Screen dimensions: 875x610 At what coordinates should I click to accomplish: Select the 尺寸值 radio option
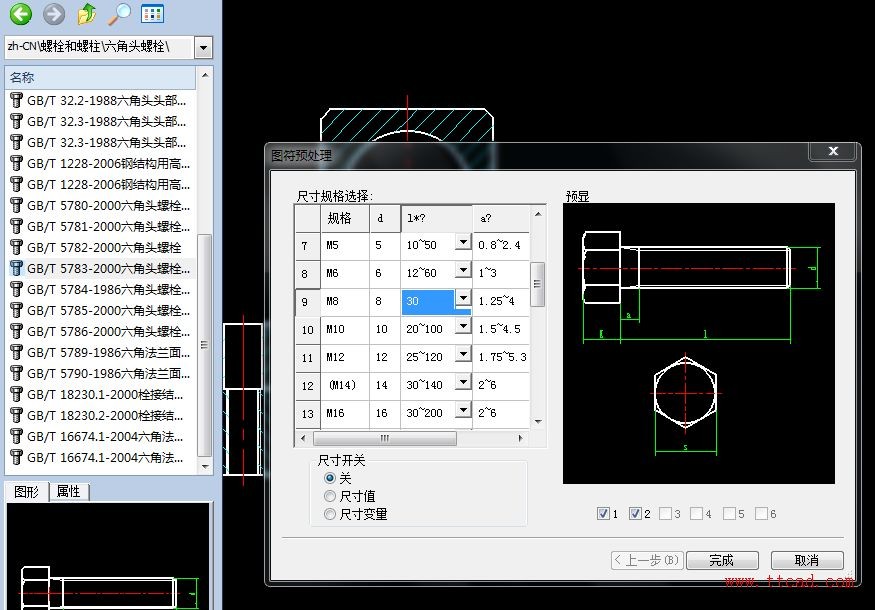coord(330,496)
